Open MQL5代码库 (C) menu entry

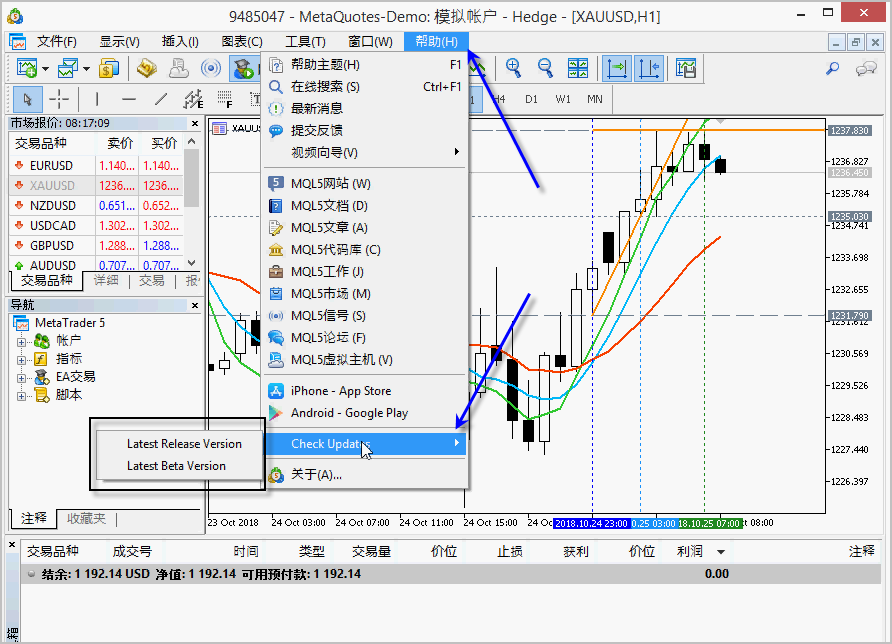(365, 250)
